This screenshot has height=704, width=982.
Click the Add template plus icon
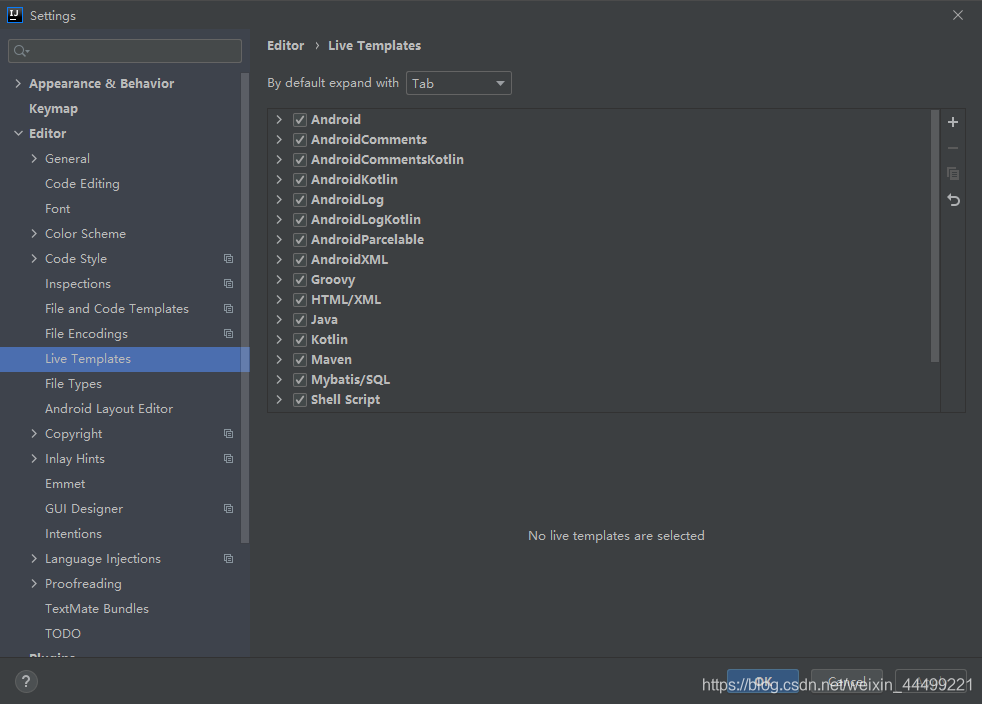[953, 122]
